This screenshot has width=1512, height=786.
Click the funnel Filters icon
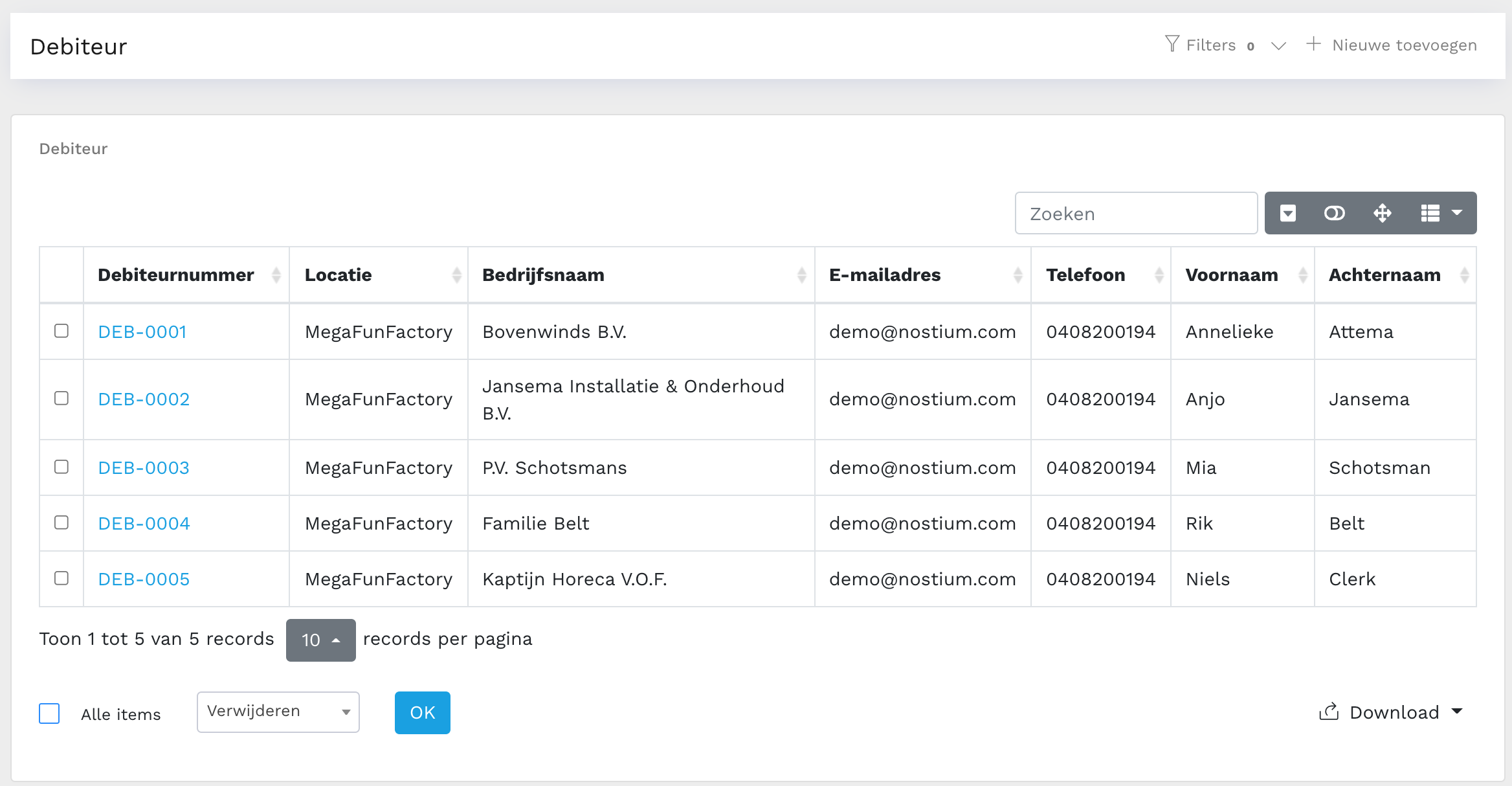1172,44
